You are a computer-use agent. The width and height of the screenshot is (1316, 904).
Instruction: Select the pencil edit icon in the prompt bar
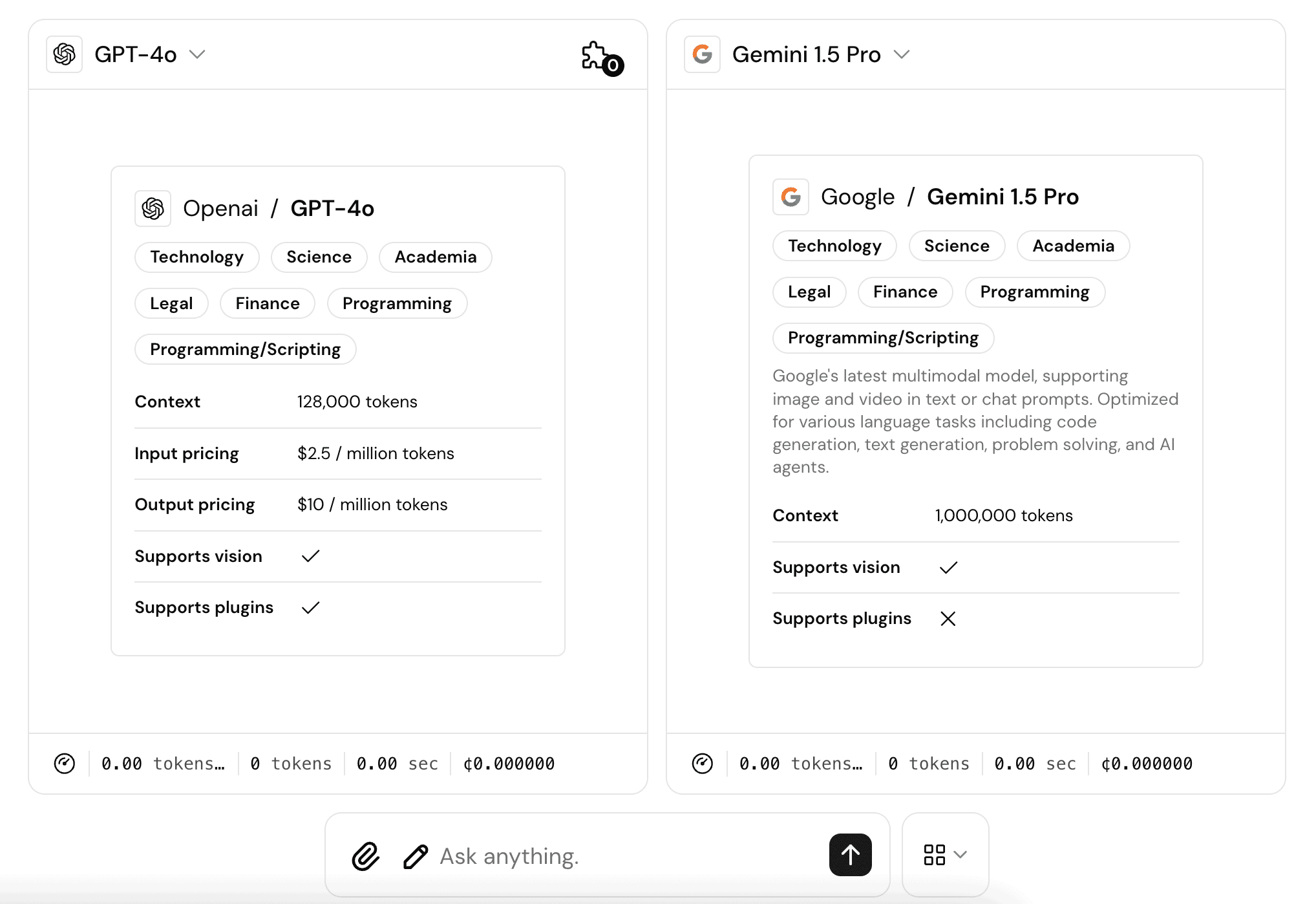click(414, 855)
